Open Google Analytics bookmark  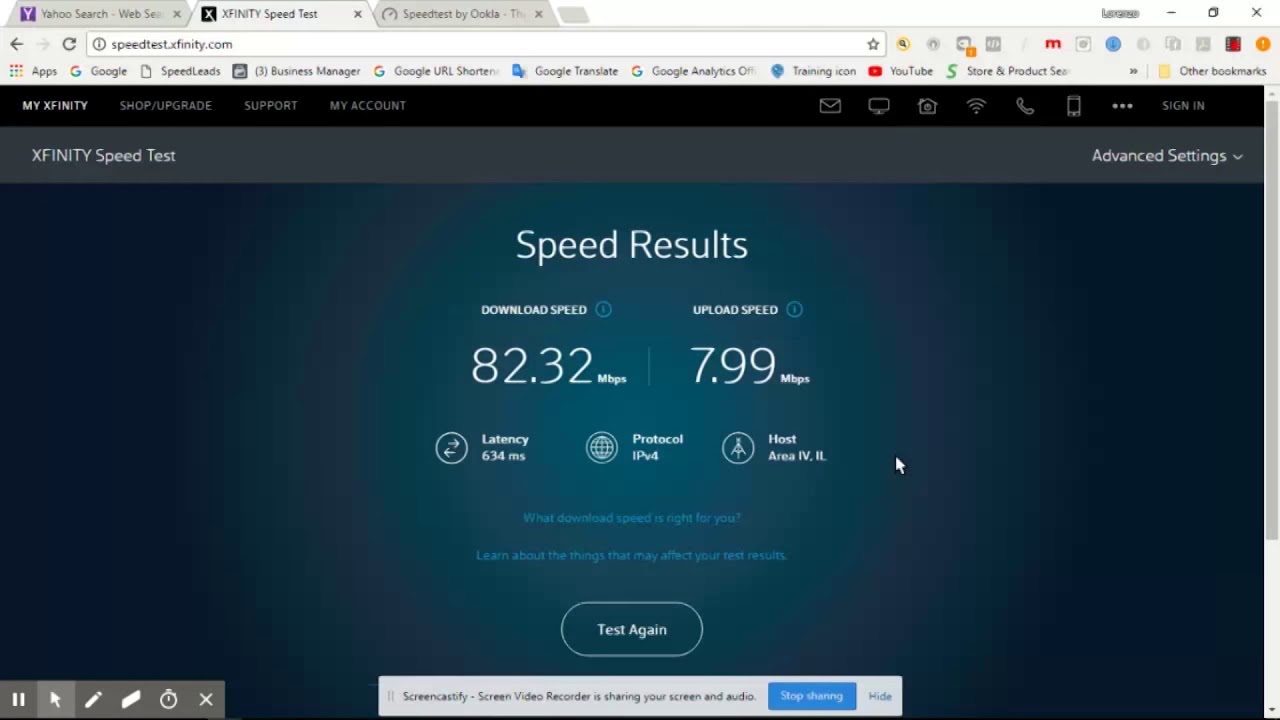click(x=692, y=71)
